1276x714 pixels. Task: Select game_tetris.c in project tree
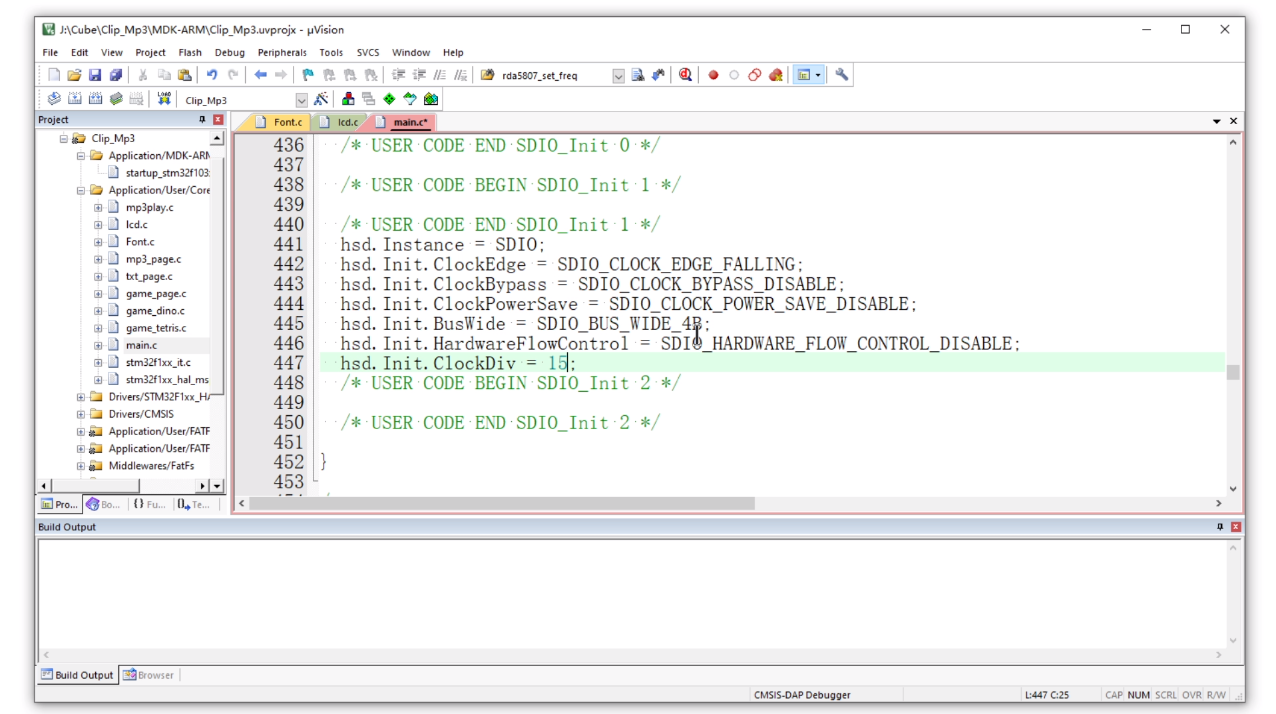[x=155, y=328]
